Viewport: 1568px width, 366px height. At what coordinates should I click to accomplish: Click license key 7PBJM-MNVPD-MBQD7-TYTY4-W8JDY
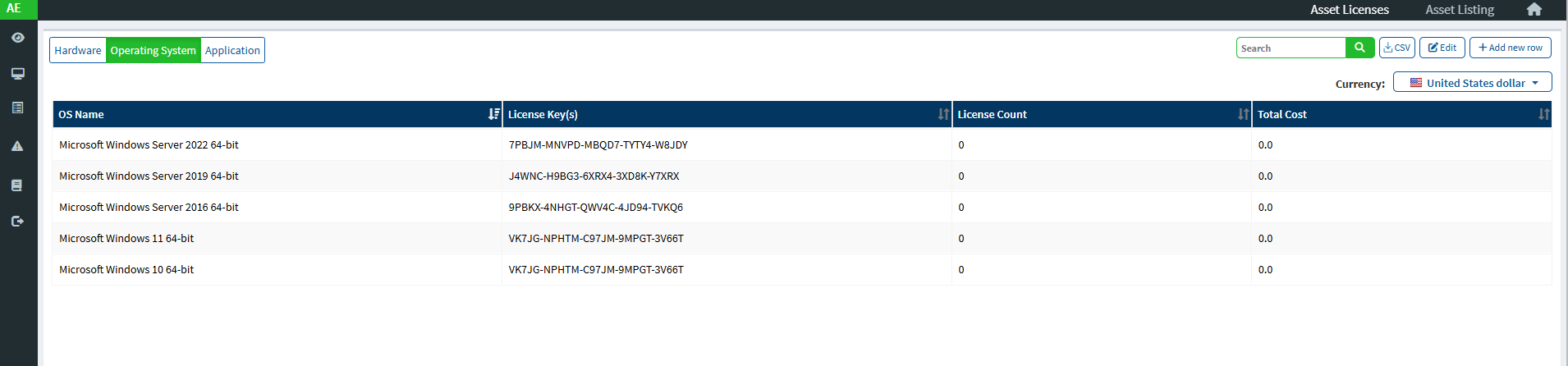[x=598, y=145]
